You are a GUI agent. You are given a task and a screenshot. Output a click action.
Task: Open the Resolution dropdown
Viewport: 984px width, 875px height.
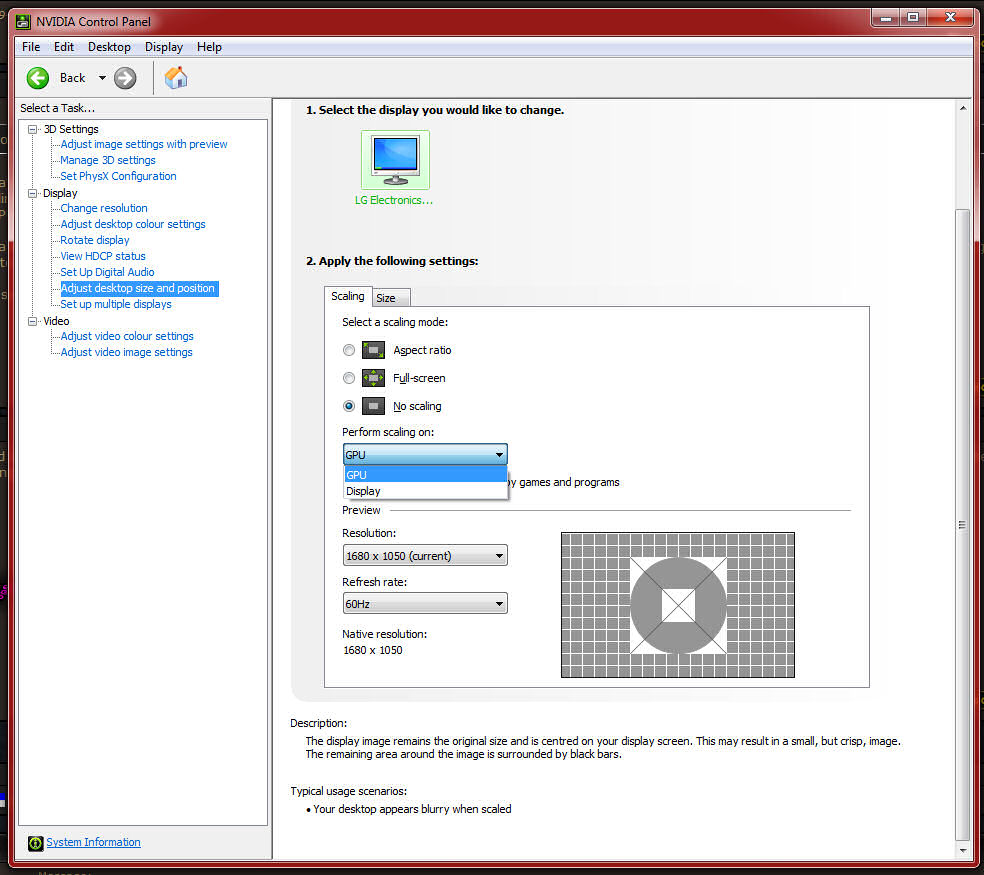(x=425, y=556)
